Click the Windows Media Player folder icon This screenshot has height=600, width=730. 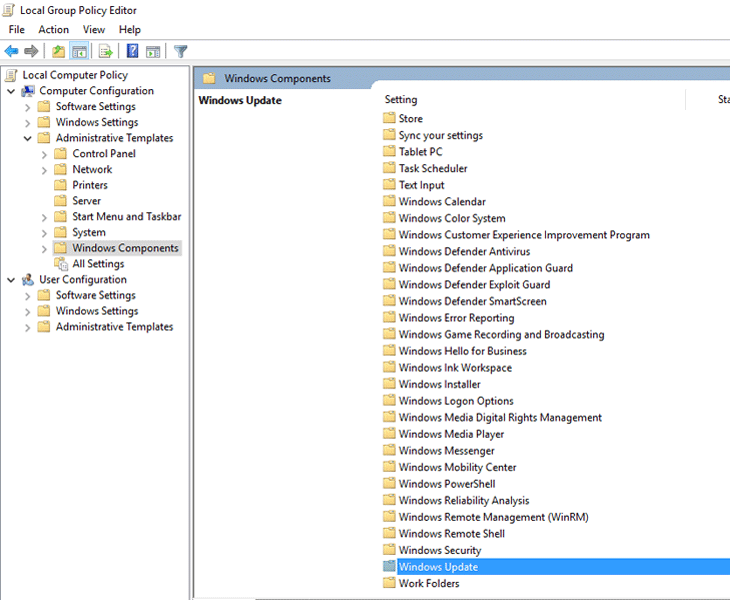(x=389, y=434)
